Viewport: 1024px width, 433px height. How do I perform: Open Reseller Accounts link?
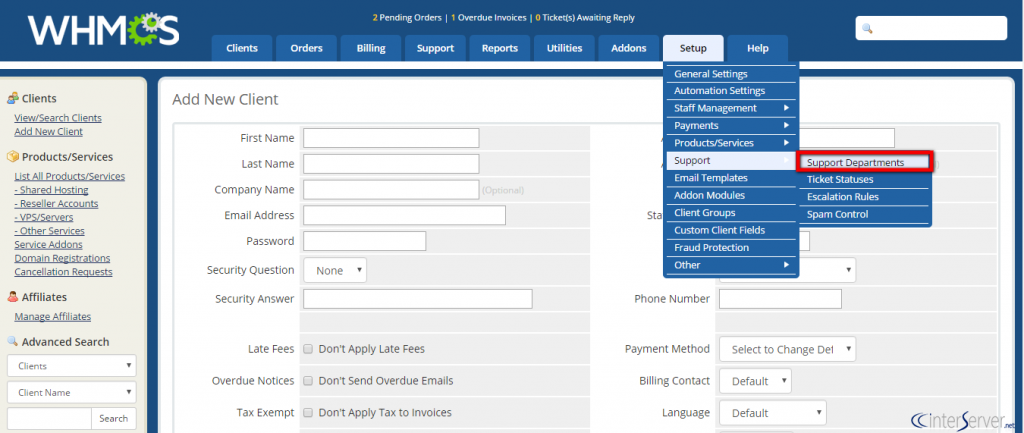(x=56, y=204)
